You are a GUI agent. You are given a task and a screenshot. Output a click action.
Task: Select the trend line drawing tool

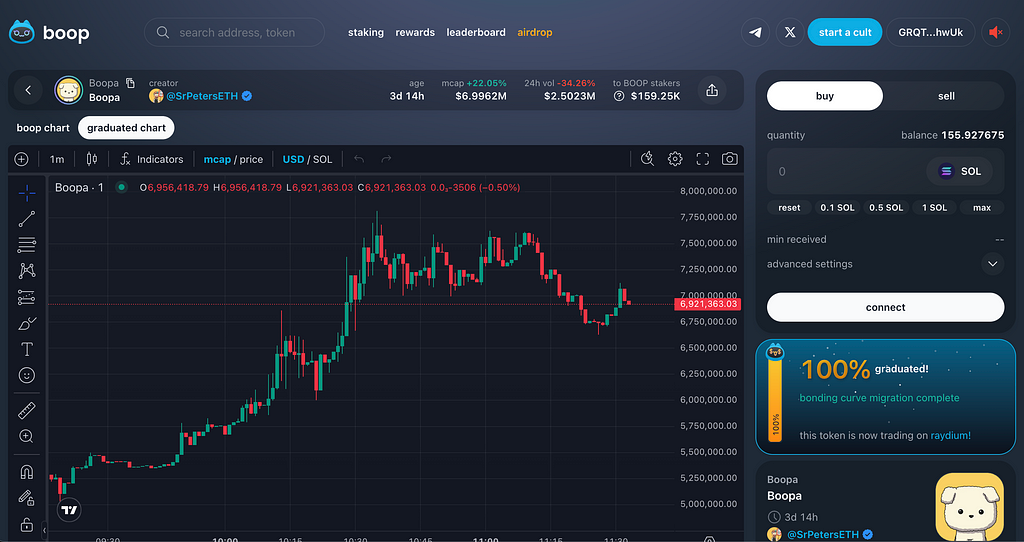[27, 219]
